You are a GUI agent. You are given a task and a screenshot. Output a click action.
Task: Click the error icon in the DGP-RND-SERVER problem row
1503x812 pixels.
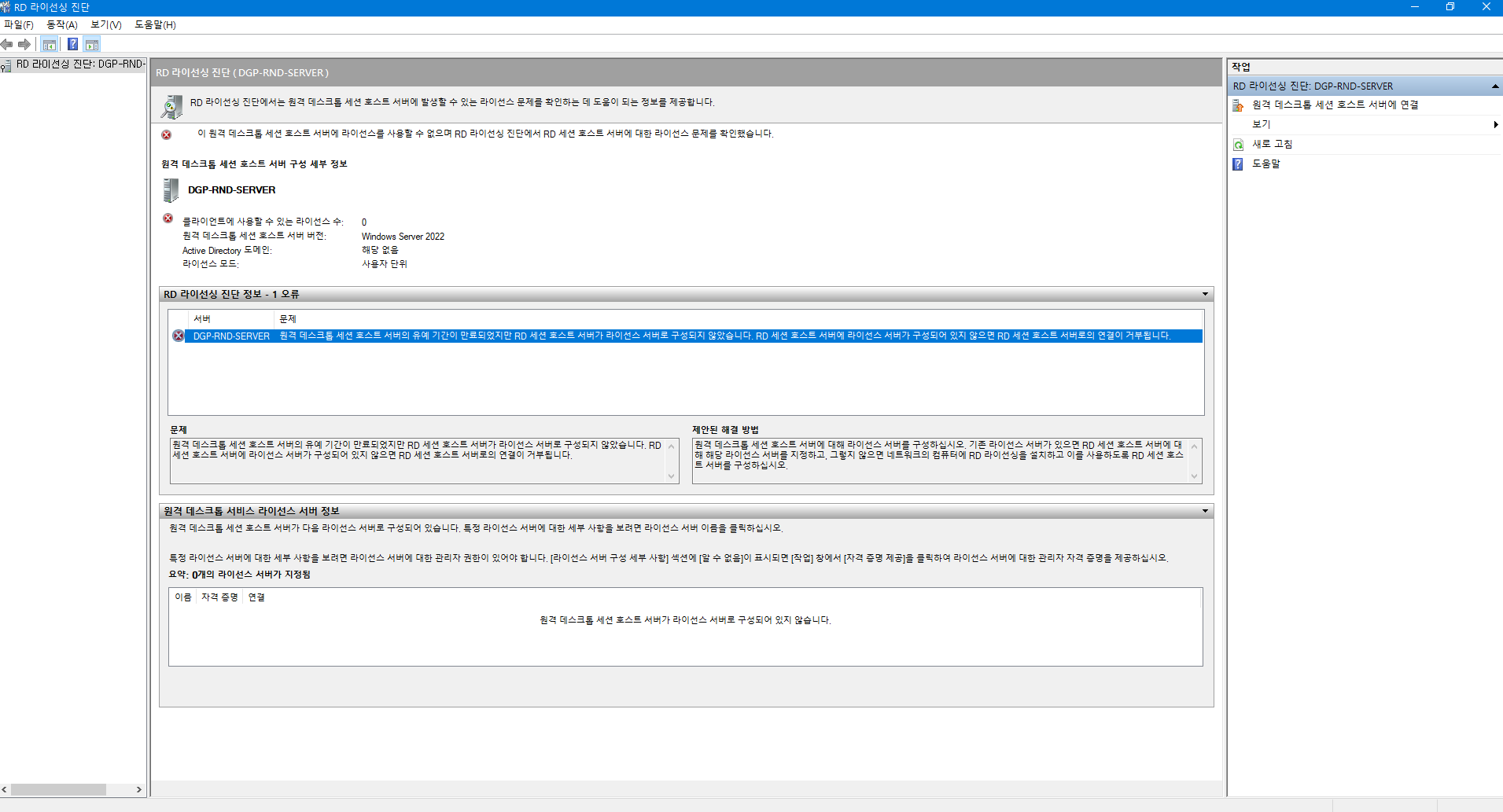coord(179,336)
